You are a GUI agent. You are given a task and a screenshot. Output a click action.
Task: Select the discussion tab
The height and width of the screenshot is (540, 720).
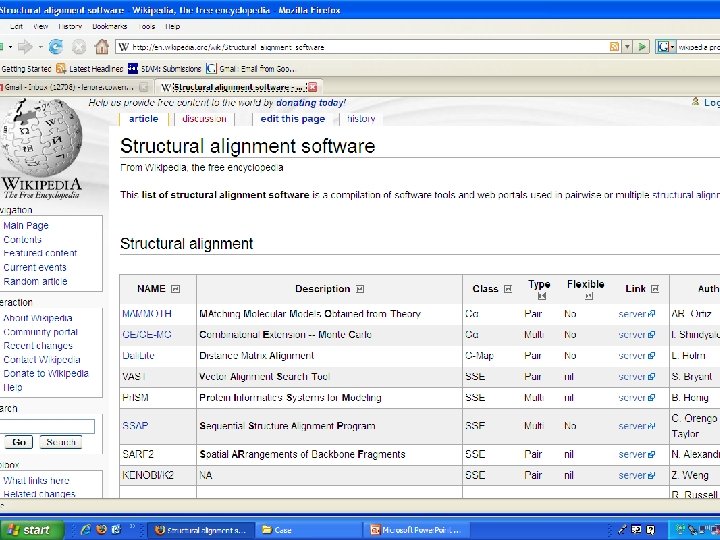click(x=204, y=119)
